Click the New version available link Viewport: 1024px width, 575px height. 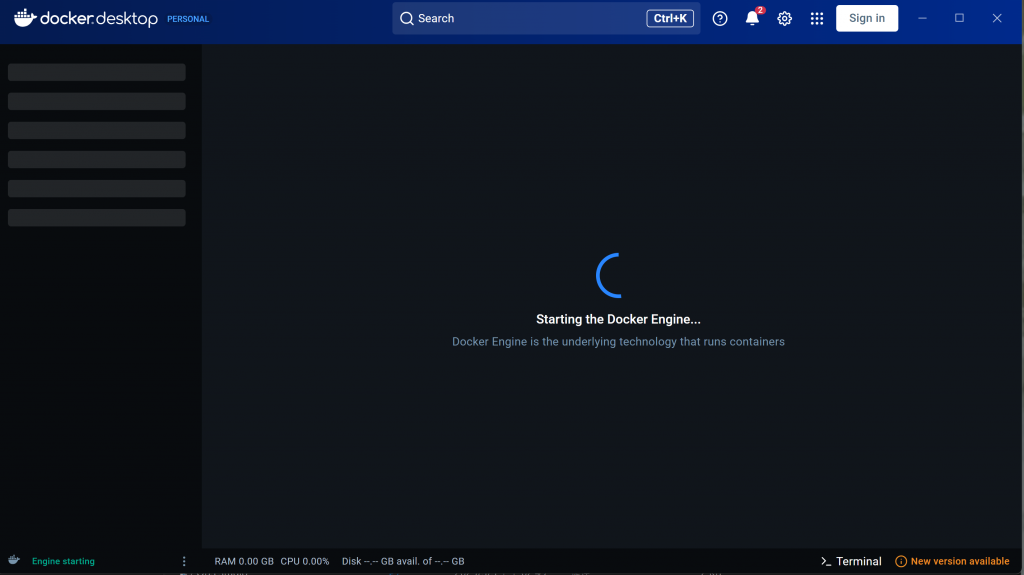(x=952, y=561)
